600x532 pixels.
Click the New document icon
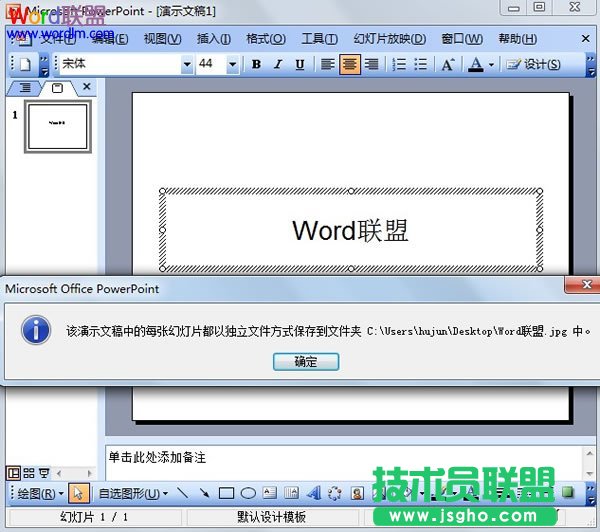tap(25, 64)
